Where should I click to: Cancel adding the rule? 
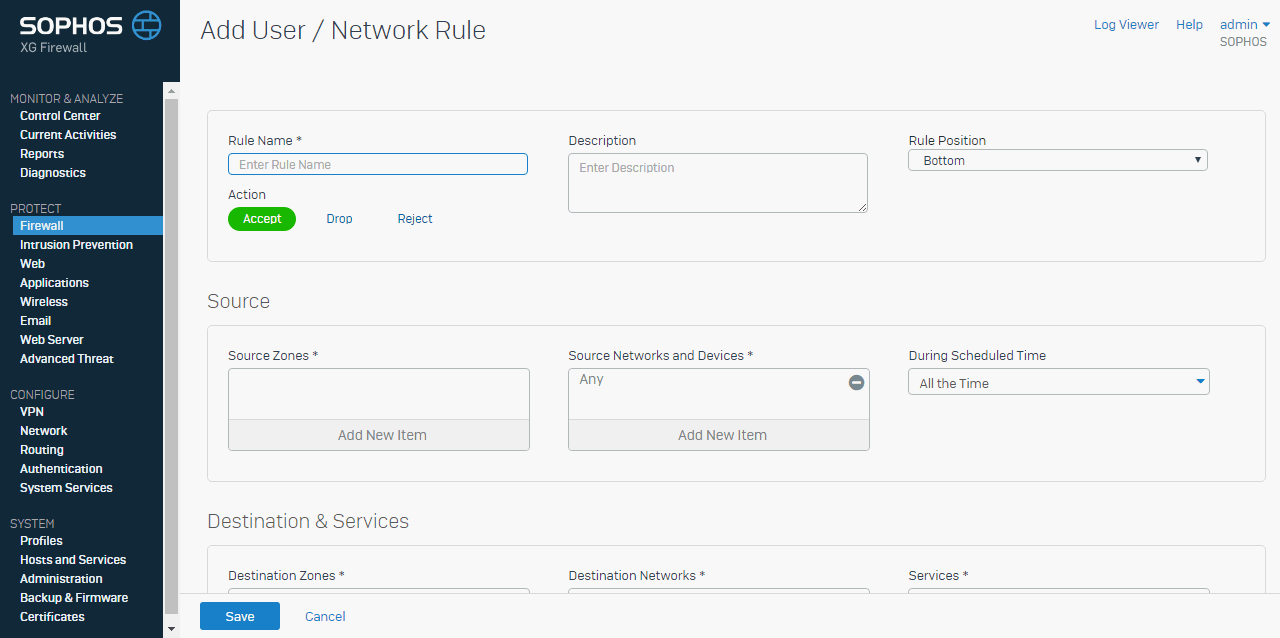(x=325, y=616)
